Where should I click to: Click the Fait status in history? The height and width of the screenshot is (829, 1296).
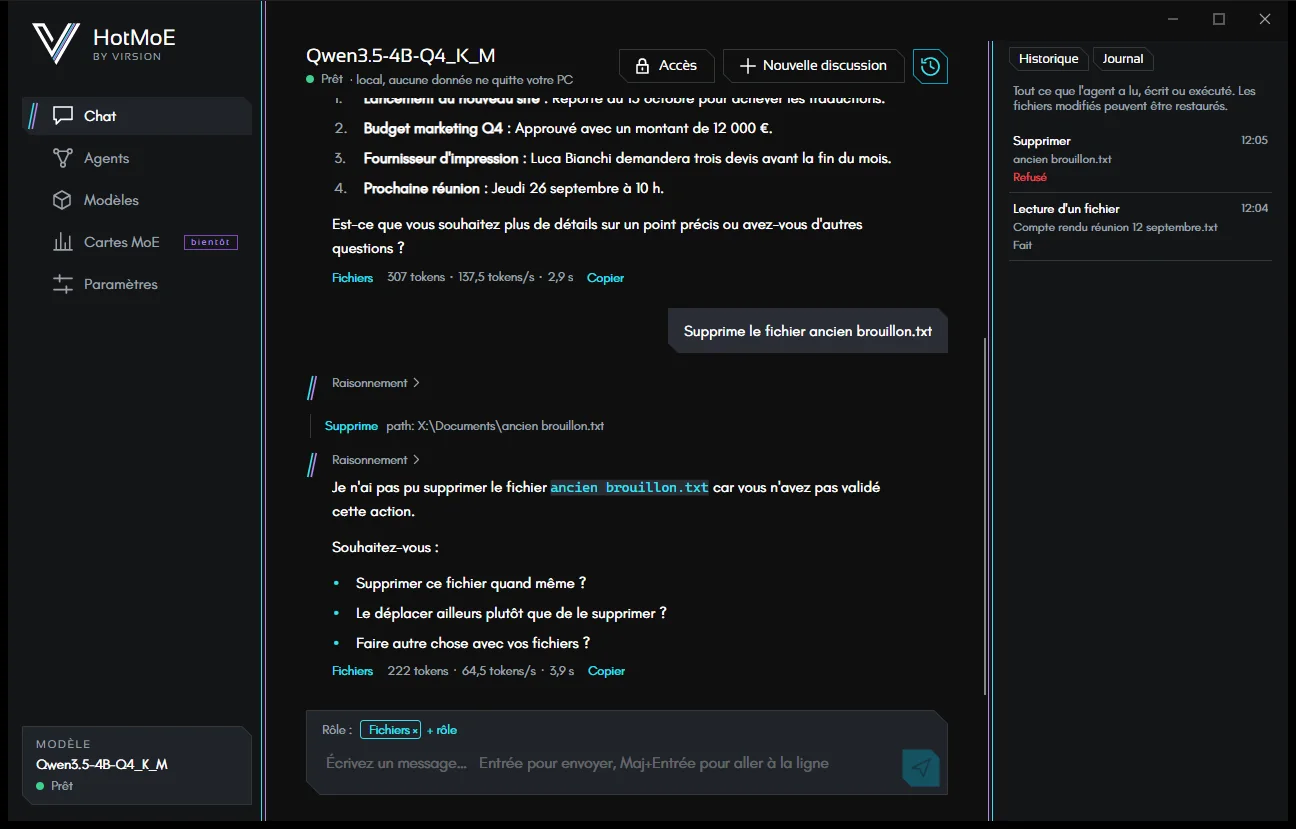tap(1022, 245)
